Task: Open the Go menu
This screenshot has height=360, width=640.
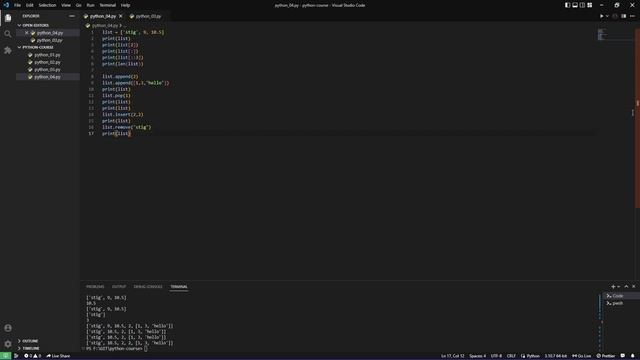Action: point(79,5)
